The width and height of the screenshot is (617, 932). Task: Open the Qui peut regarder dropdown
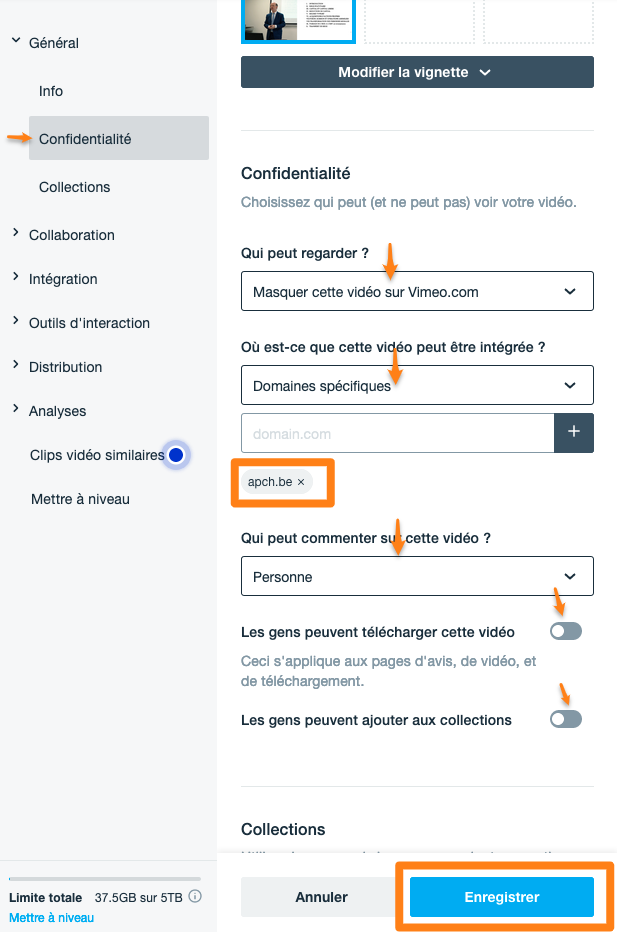click(417, 291)
